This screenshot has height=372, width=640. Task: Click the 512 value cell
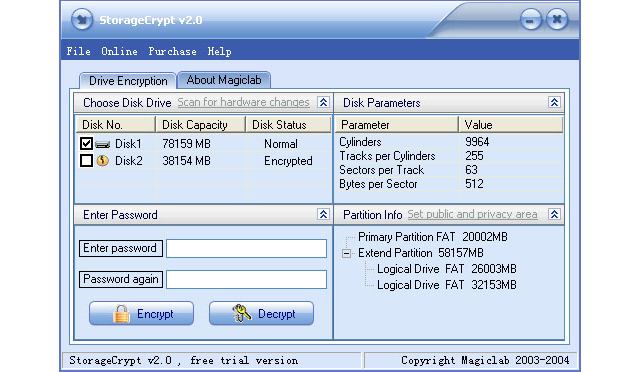474,184
